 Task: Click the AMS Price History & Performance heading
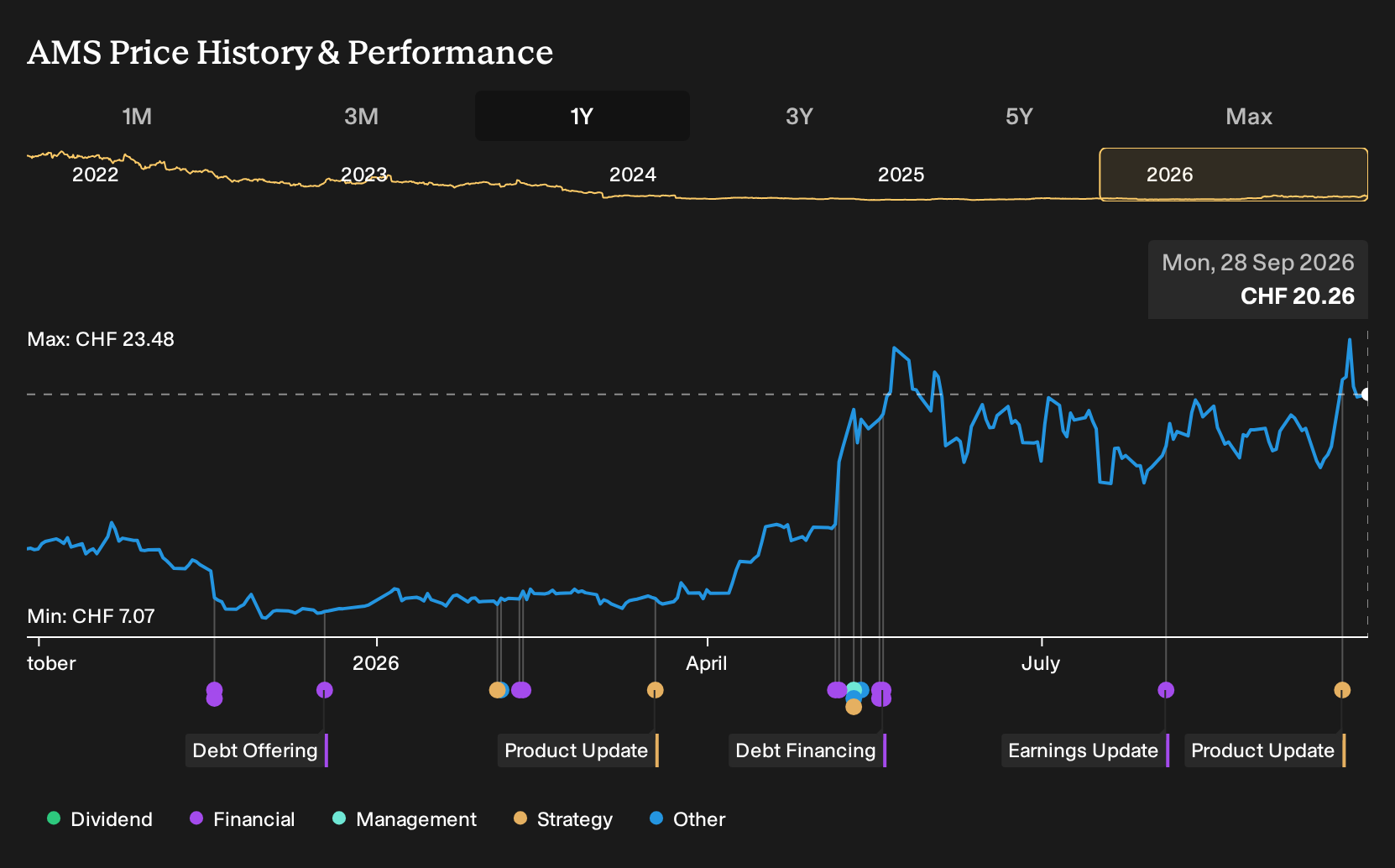[x=290, y=52]
